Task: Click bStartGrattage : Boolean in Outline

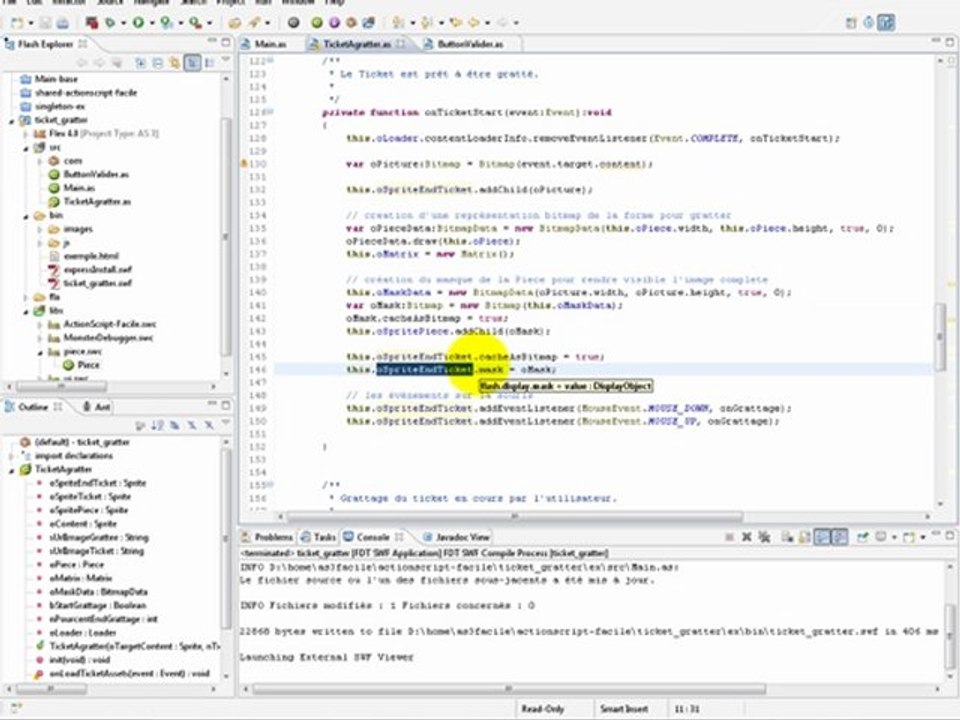Action: (97, 605)
